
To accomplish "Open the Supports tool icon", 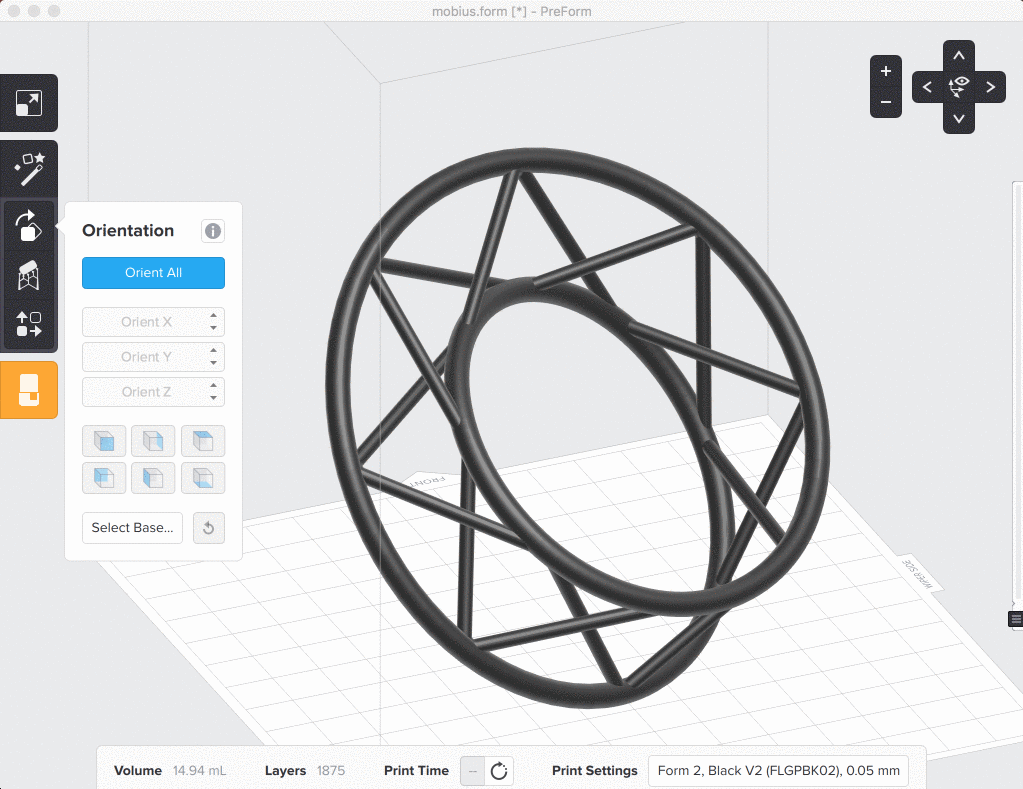I will (29, 275).
